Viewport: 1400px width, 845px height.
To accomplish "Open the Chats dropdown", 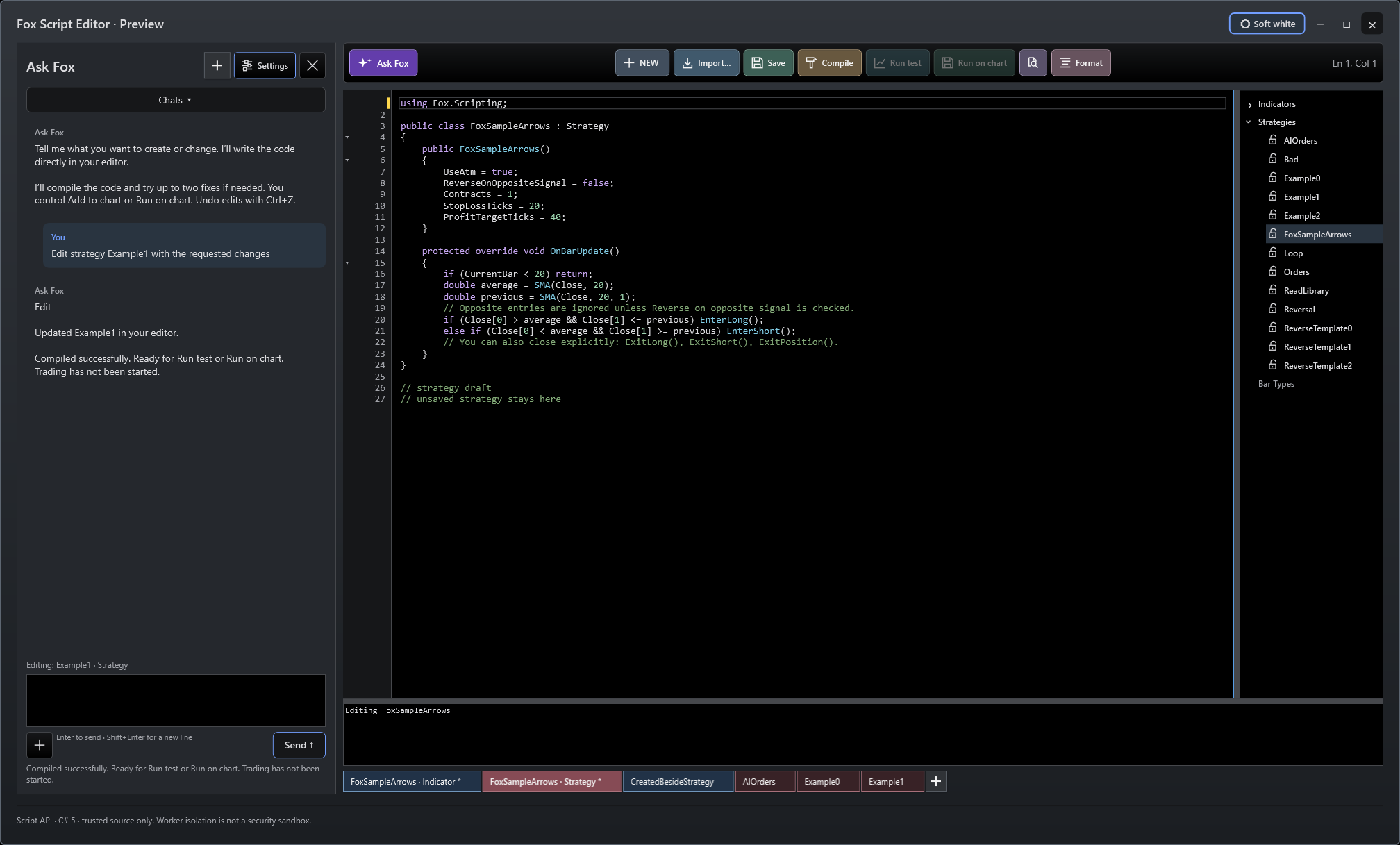I will [x=176, y=100].
